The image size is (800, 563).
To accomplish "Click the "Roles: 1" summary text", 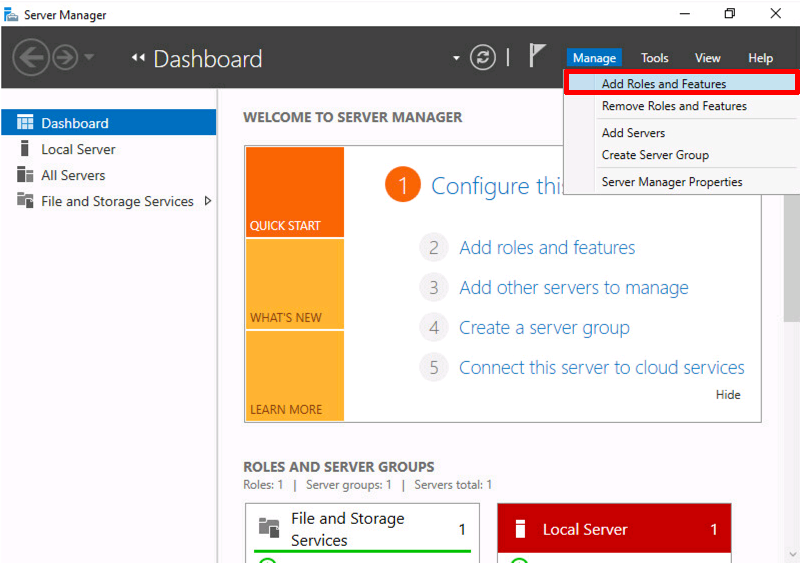I will coord(263,485).
